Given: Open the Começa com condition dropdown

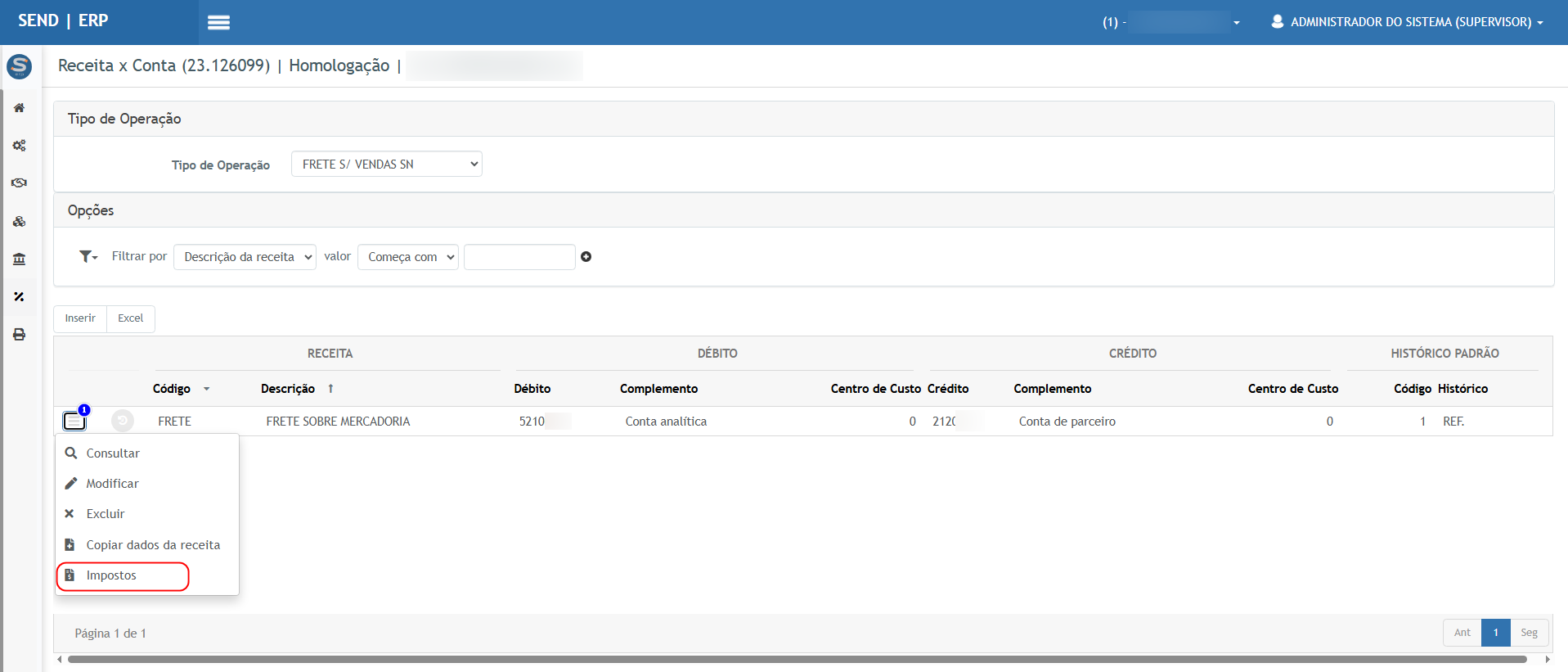Looking at the screenshot, I should click(x=407, y=257).
